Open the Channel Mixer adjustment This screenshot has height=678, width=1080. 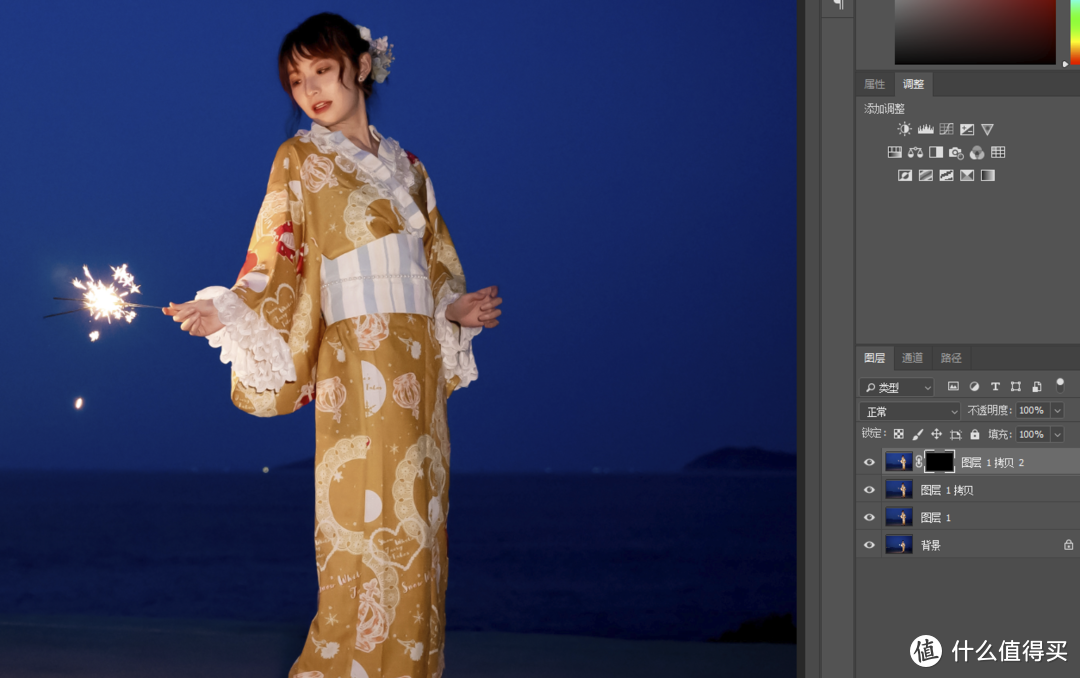[977, 152]
